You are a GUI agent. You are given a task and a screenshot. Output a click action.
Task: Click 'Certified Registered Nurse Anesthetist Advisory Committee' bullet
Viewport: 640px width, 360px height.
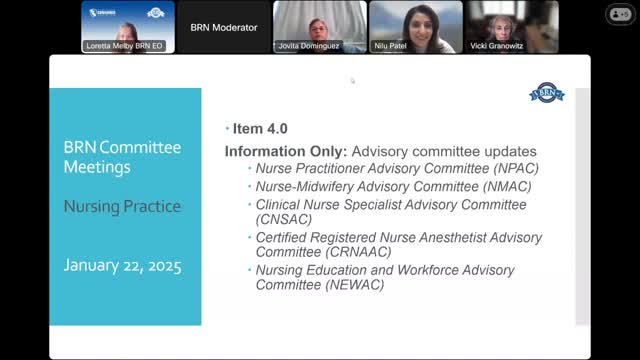pos(399,244)
